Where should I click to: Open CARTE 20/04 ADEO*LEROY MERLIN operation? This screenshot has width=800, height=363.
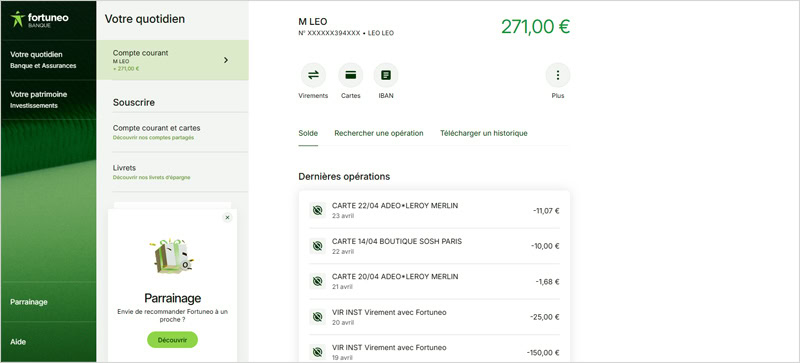pyautogui.click(x=434, y=281)
